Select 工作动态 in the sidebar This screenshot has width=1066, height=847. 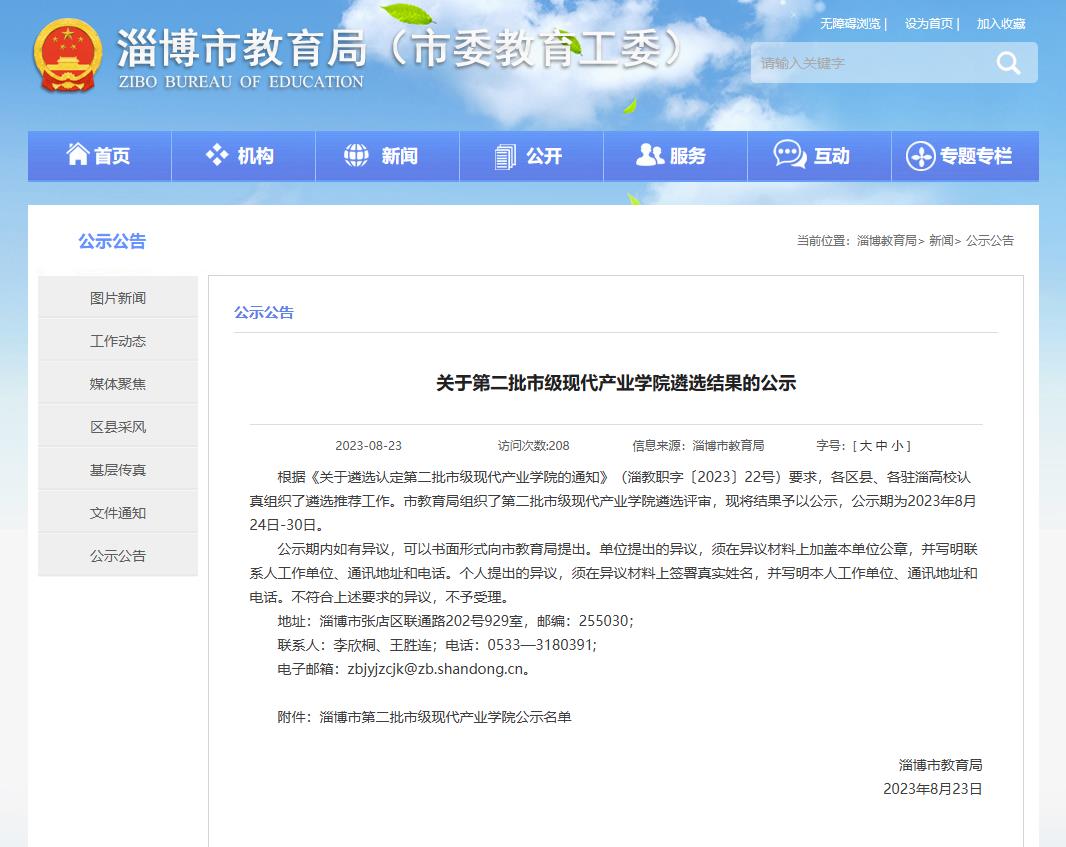pos(118,341)
